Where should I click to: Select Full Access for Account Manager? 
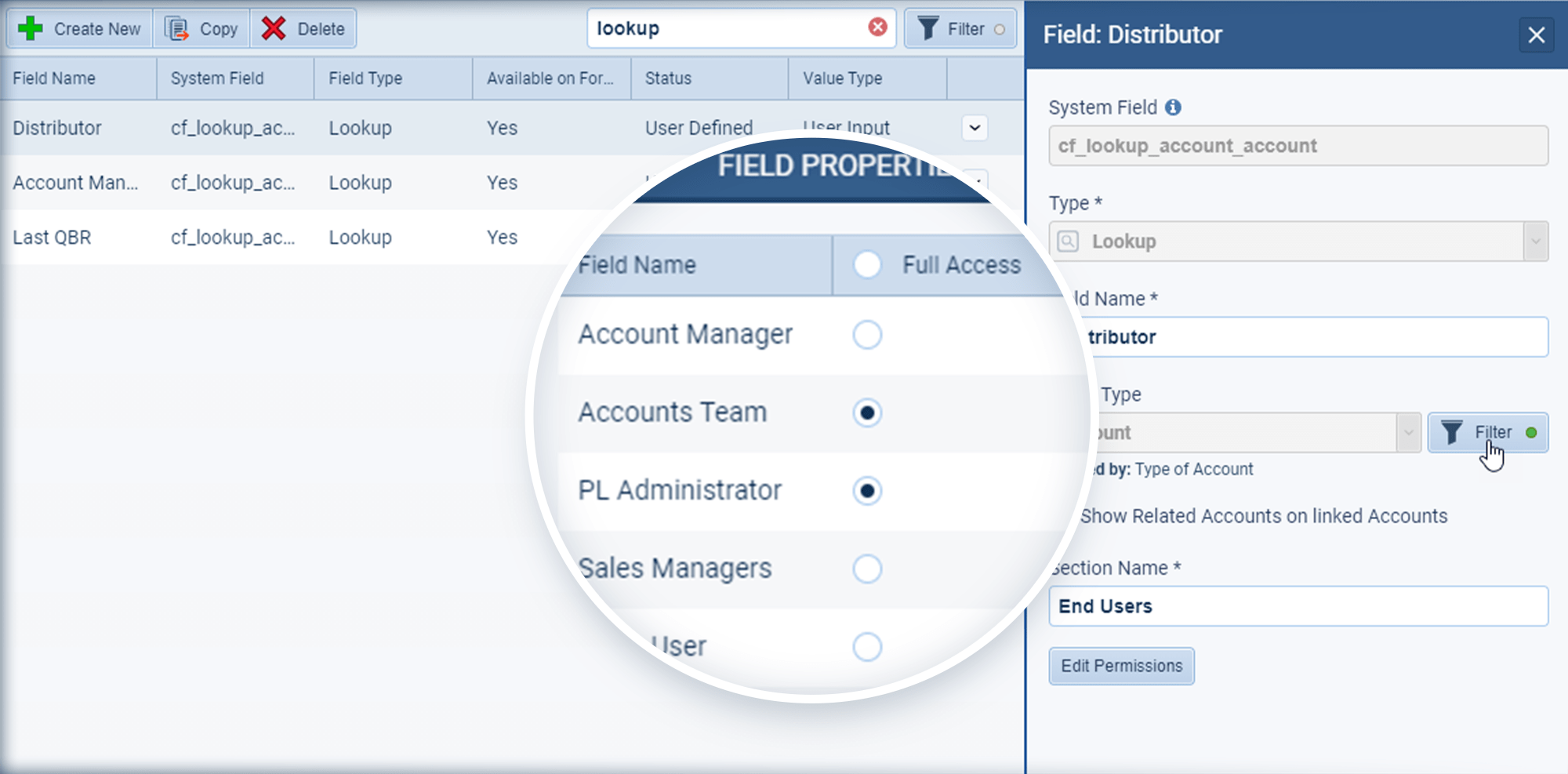pyautogui.click(x=867, y=335)
